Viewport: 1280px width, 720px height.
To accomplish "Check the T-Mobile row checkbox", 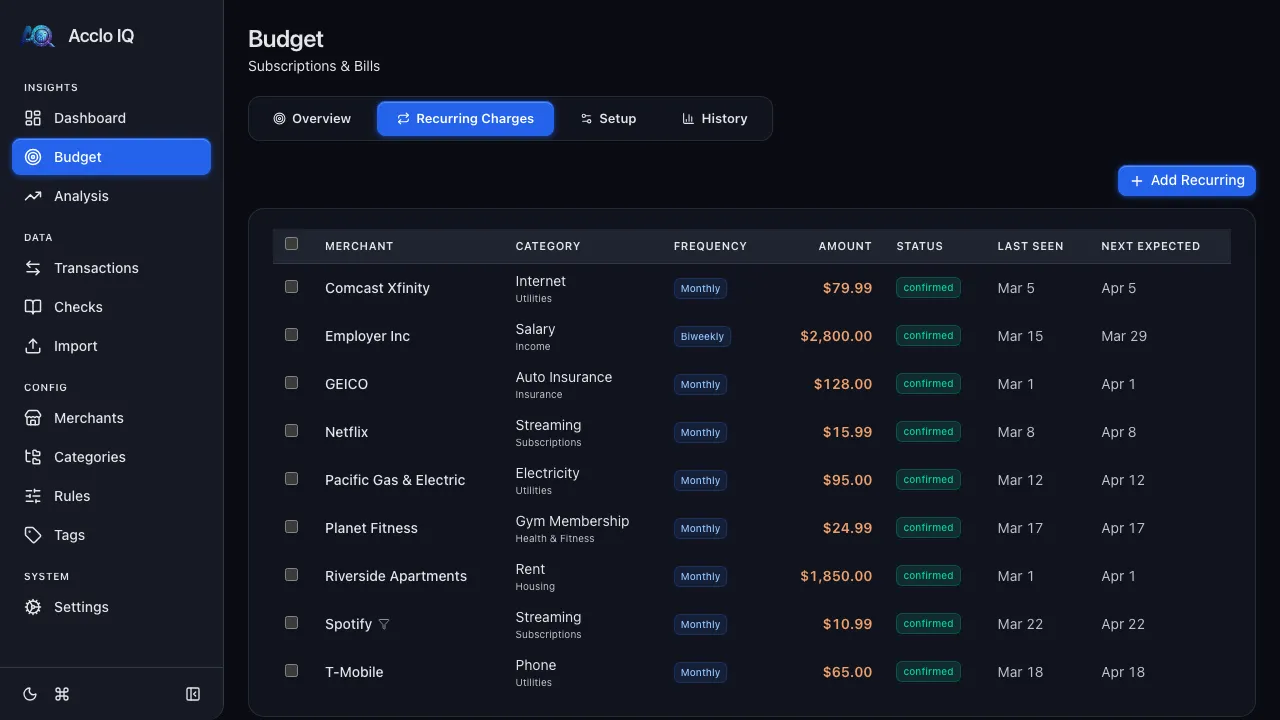I will tap(291, 670).
